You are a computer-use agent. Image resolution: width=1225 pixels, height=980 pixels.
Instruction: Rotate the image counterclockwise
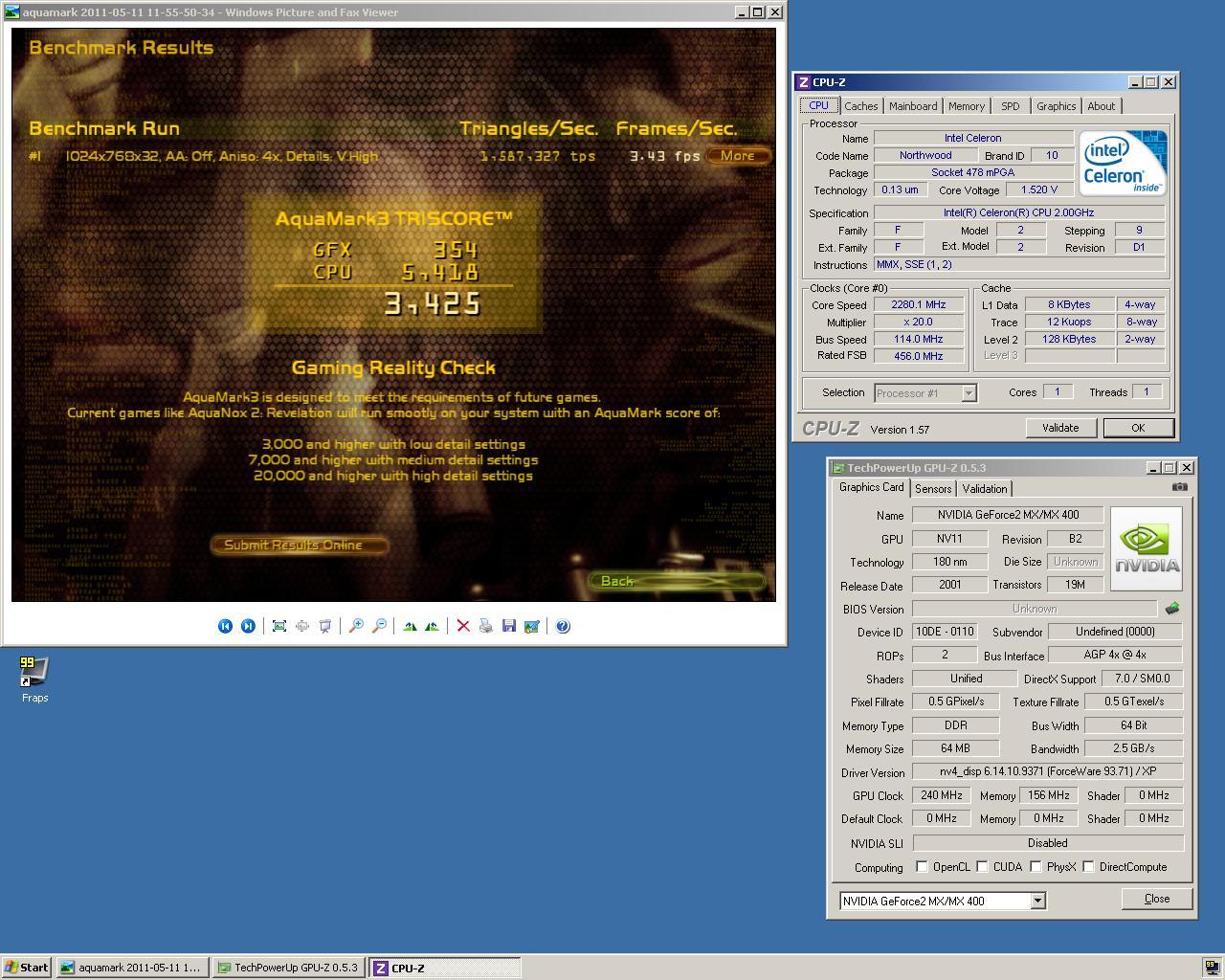click(433, 626)
